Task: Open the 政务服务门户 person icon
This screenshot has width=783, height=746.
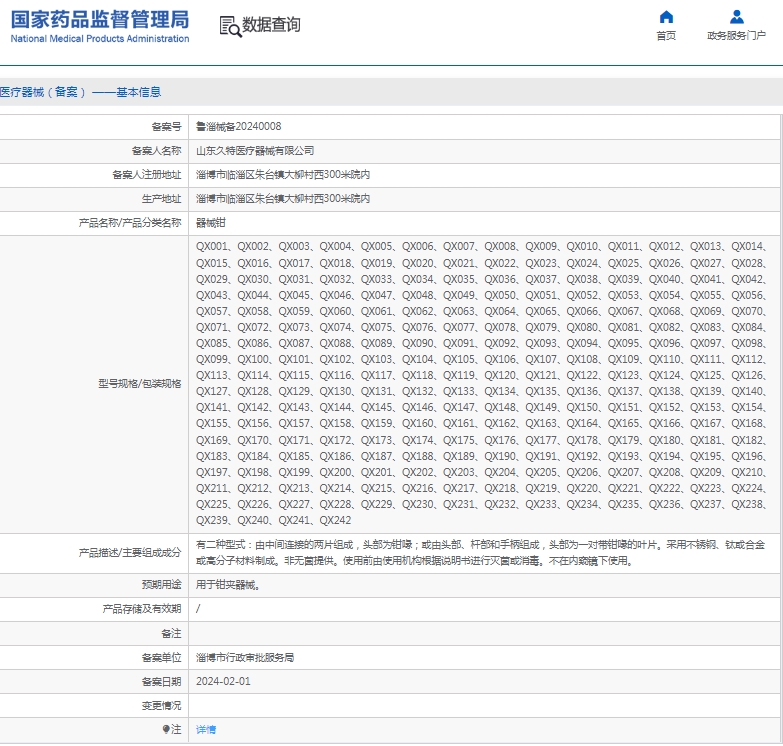Action: (737, 17)
